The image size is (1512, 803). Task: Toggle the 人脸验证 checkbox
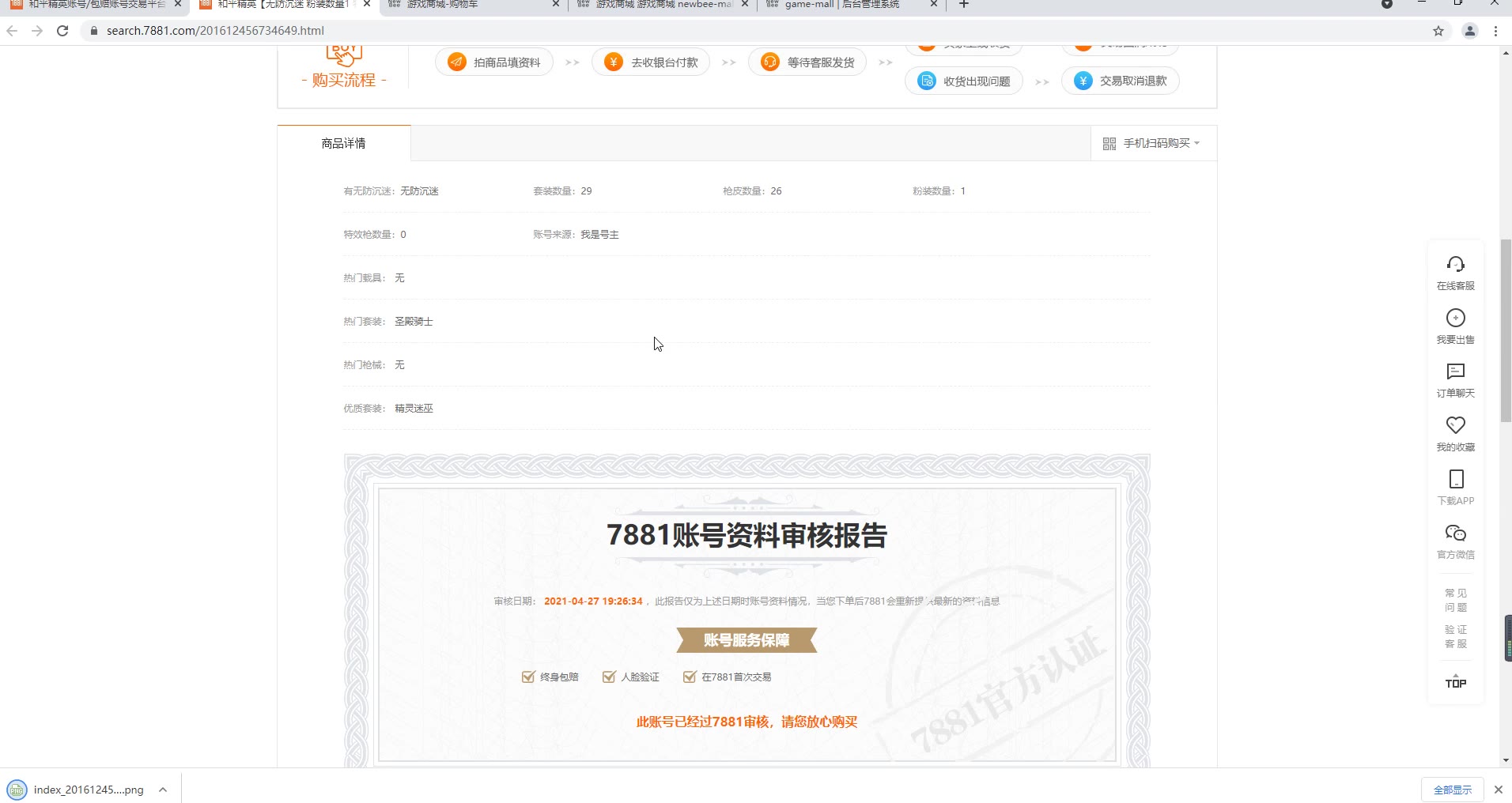click(609, 677)
